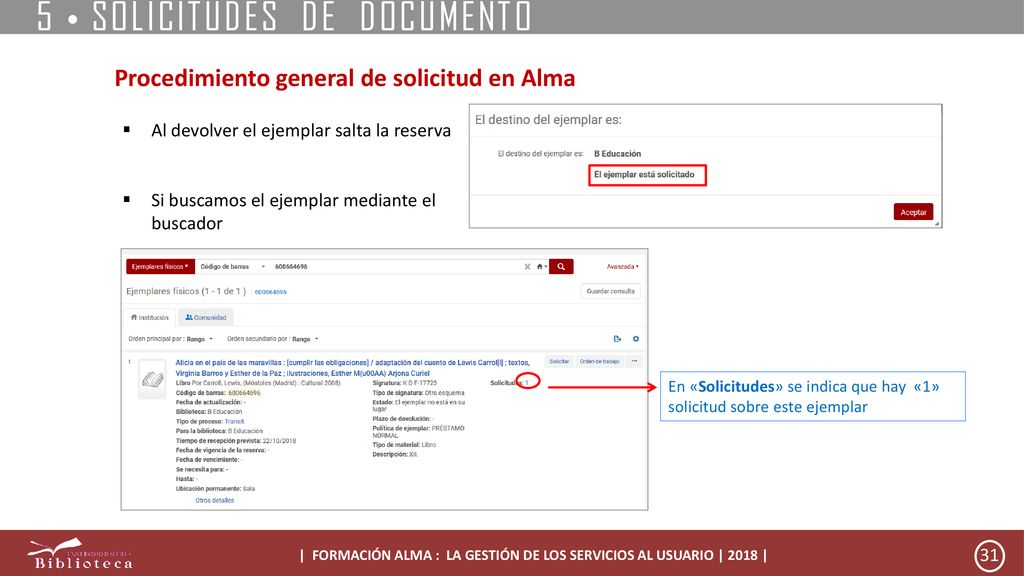Click the Biblioteca logo in footer
Image resolution: width=1024 pixels, height=576 pixels.
tap(80, 554)
